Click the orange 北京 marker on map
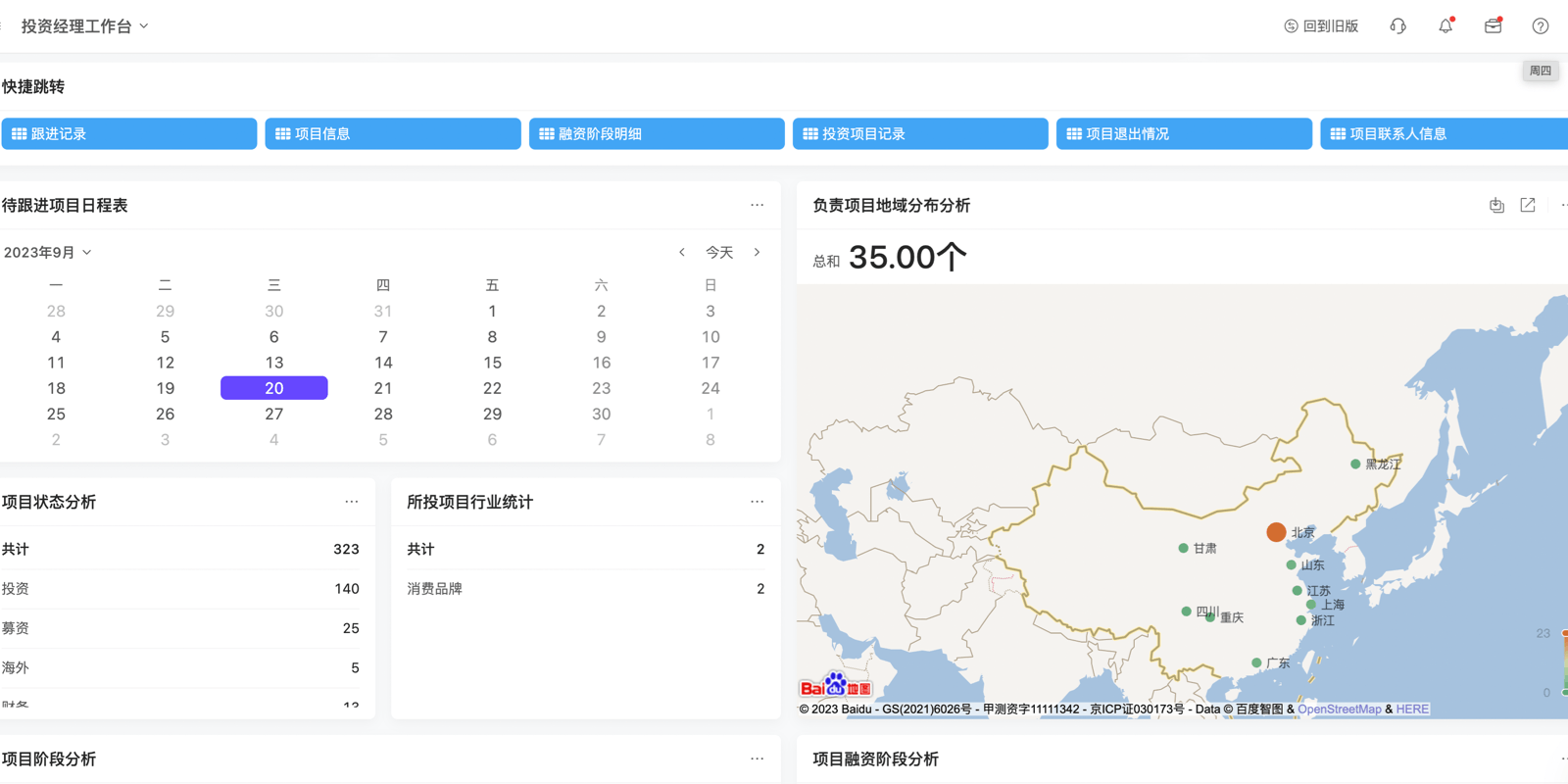The width and height of the screenshot is (1568, 784). [x=1275, y=532]
